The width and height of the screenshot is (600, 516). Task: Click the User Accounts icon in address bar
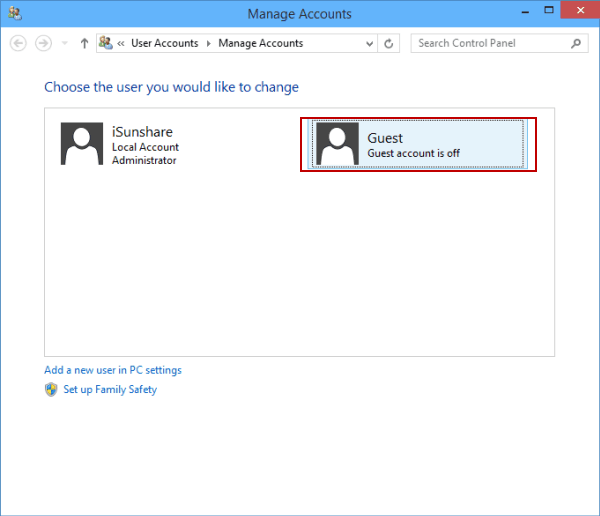click(x=106, y=43)
